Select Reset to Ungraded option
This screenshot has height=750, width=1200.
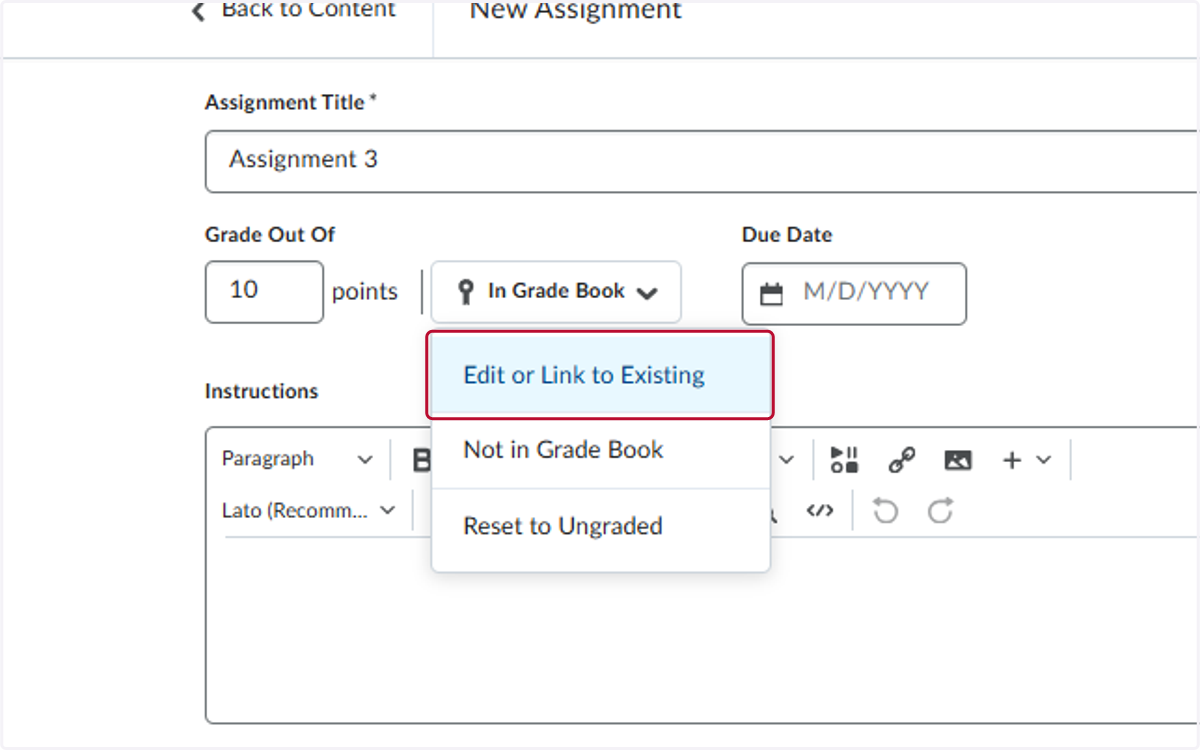(x=600, y=526)
